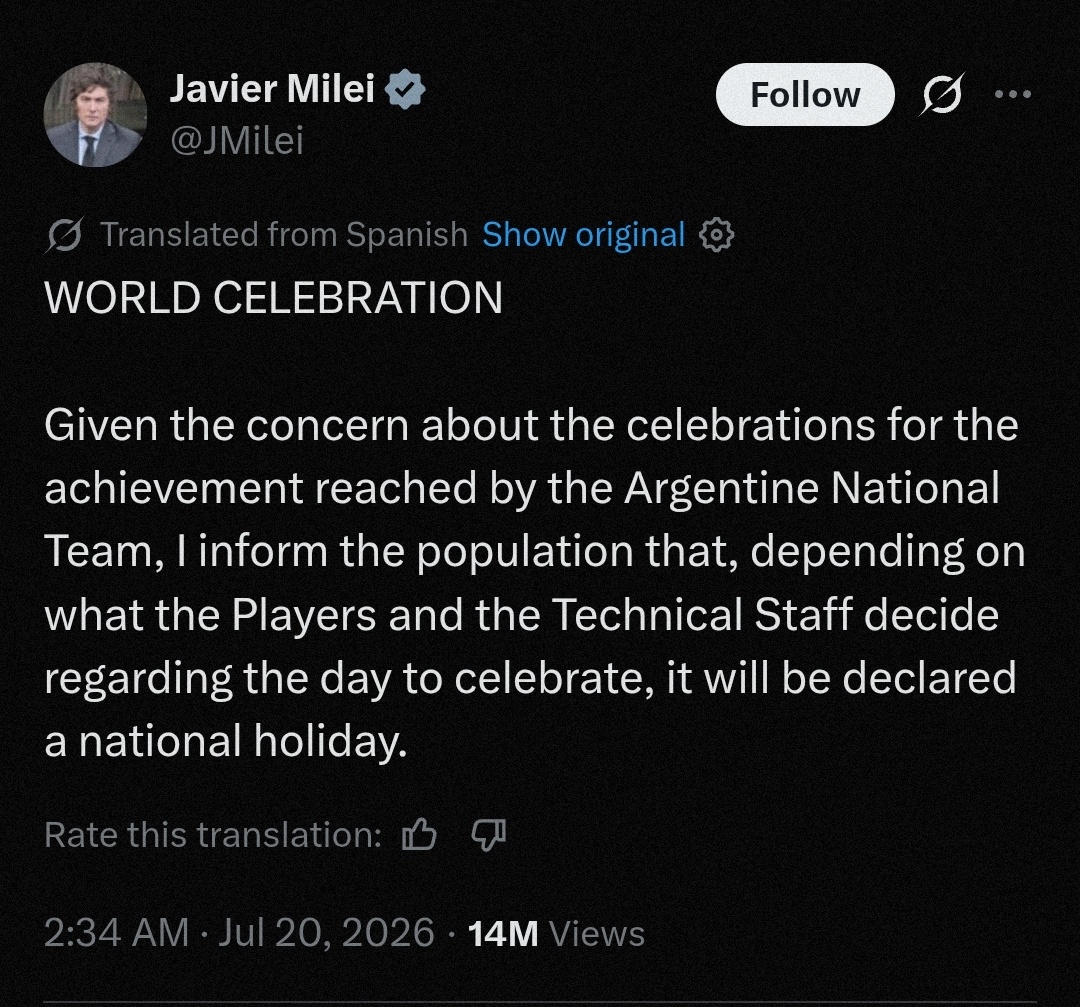Image resolution: width=1080 pixels, height=1007 pixels.
Task: Open translation settings gear
Action: coord(716,236)
